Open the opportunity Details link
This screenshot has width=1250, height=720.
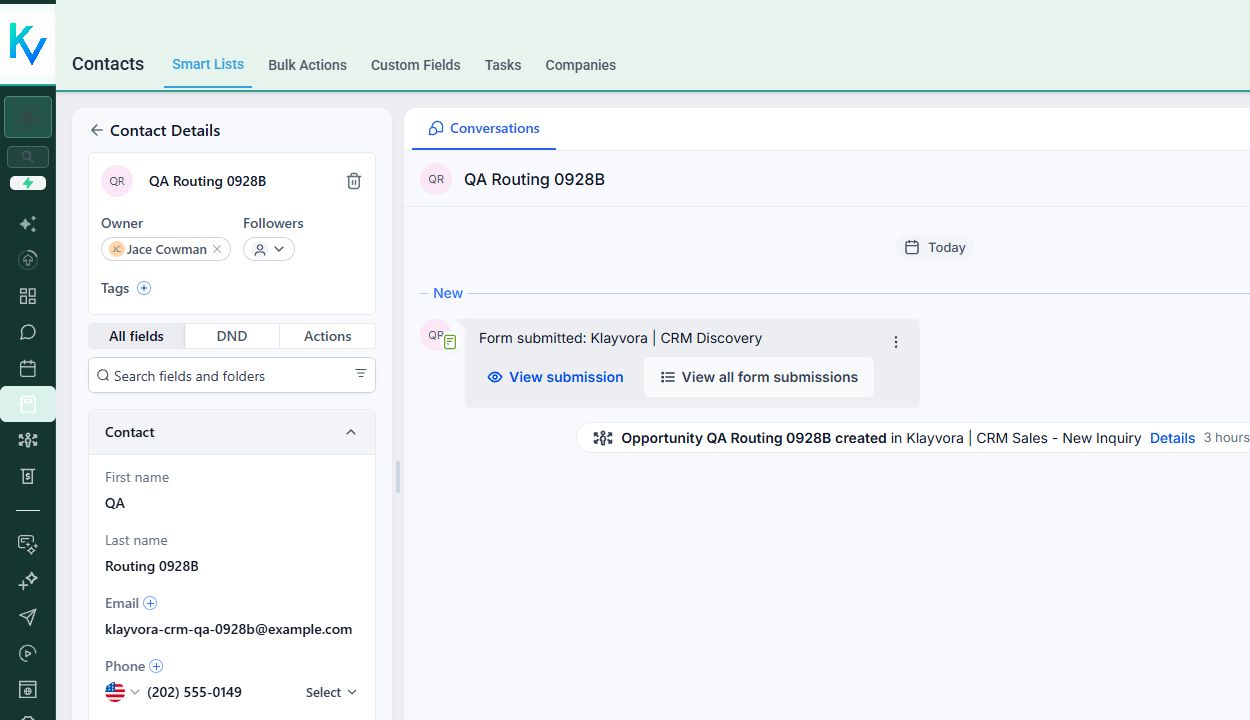(x=1172, y=438)
